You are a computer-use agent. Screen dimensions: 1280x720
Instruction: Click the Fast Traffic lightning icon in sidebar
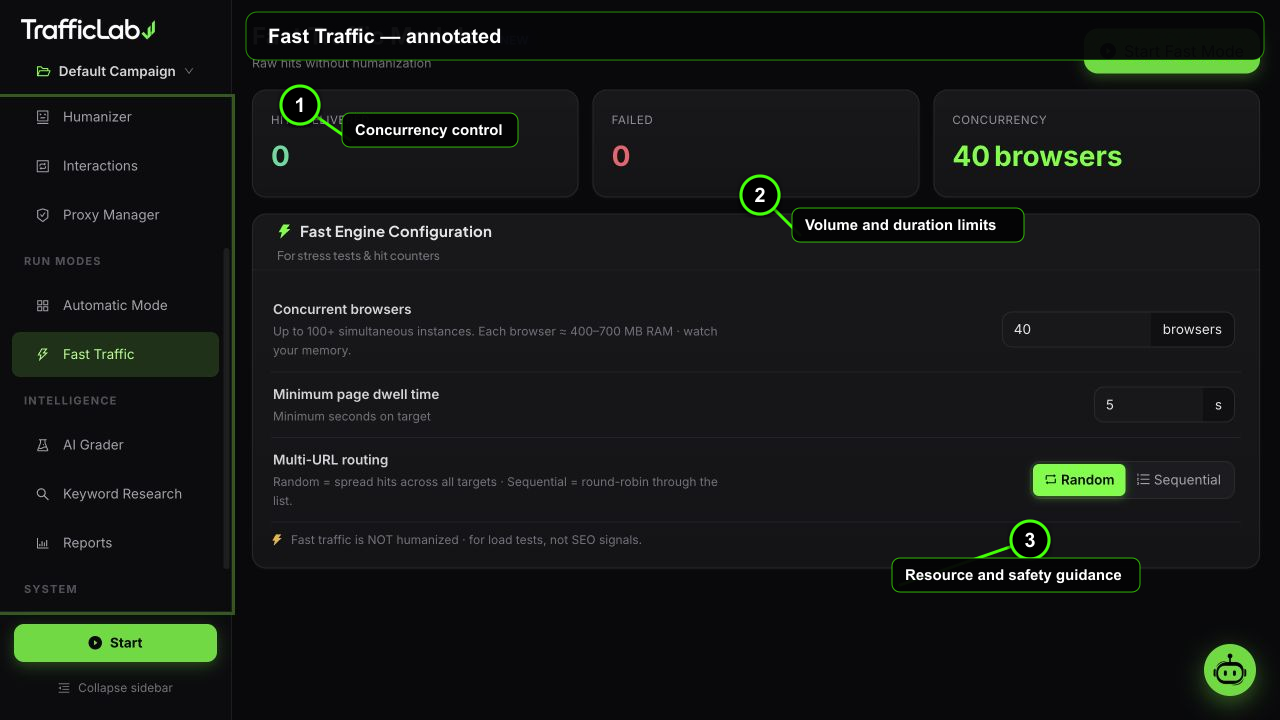click(x=42, y=355)
